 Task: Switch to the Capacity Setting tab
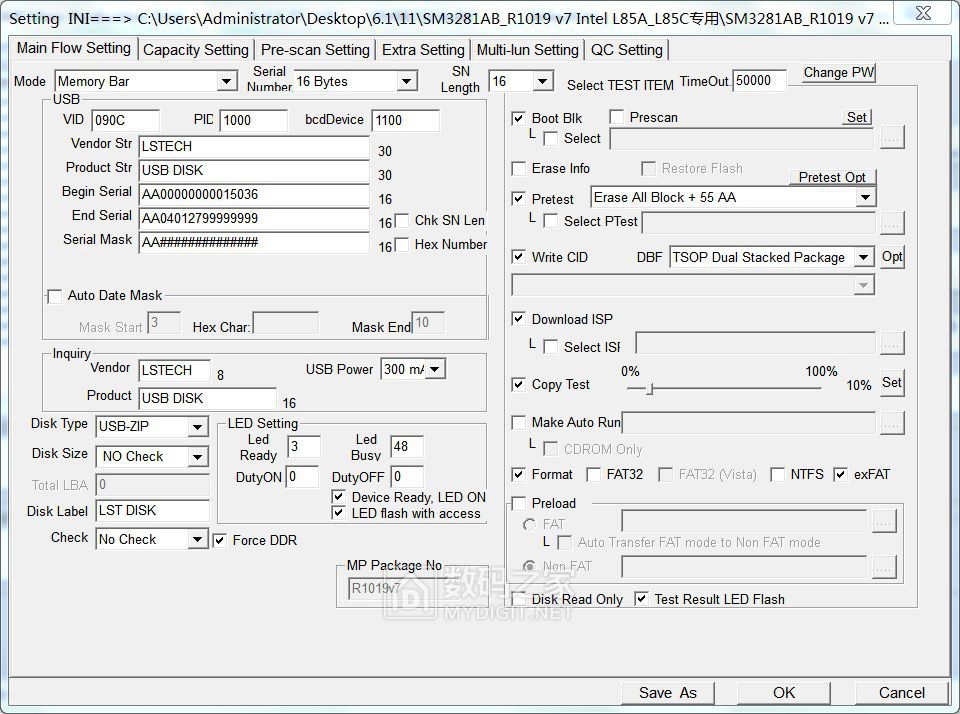[196, 50]
